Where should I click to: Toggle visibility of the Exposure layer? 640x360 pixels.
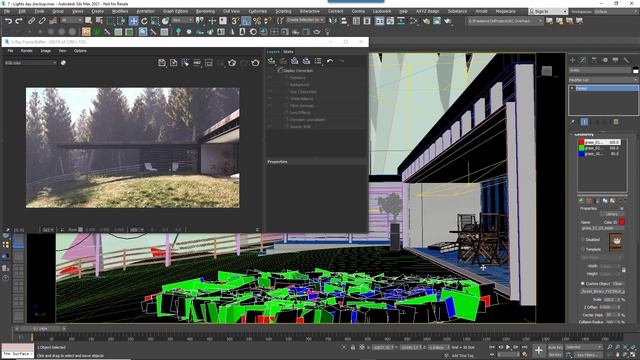pos(270,78)
